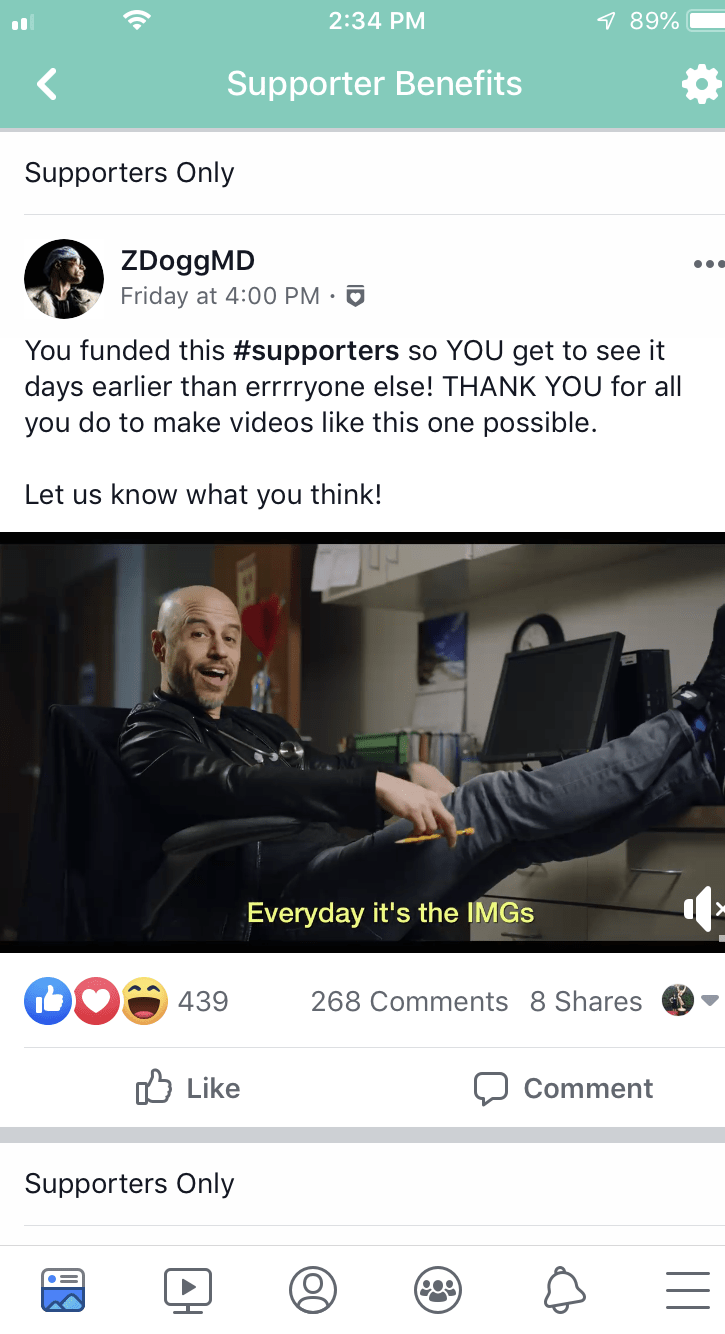This screenshot has height=1334, width=725.
Task: Open the three-dot post options menu
Action: click(708, 265)
